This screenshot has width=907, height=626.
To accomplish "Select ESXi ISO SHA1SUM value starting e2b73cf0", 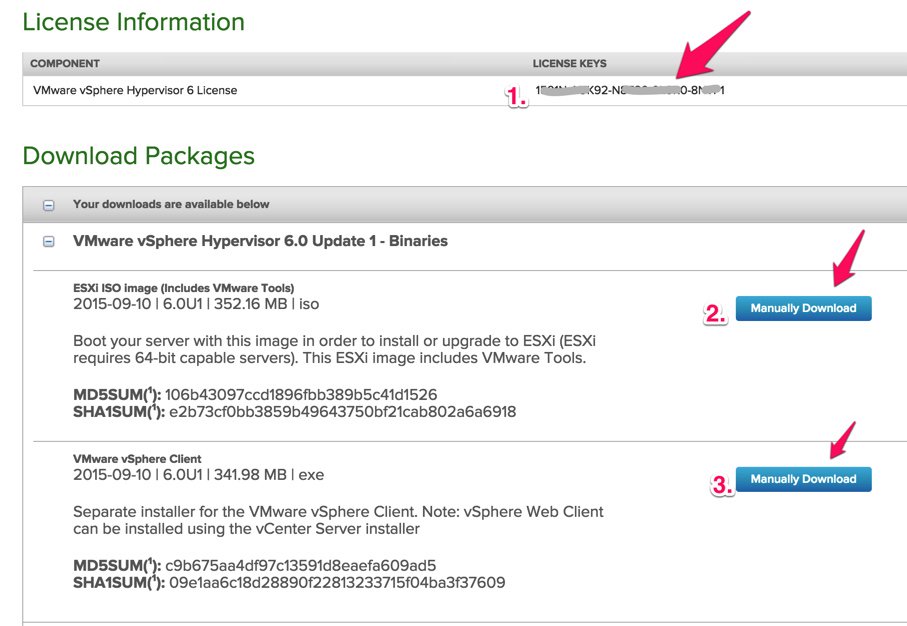I will 342,412.
